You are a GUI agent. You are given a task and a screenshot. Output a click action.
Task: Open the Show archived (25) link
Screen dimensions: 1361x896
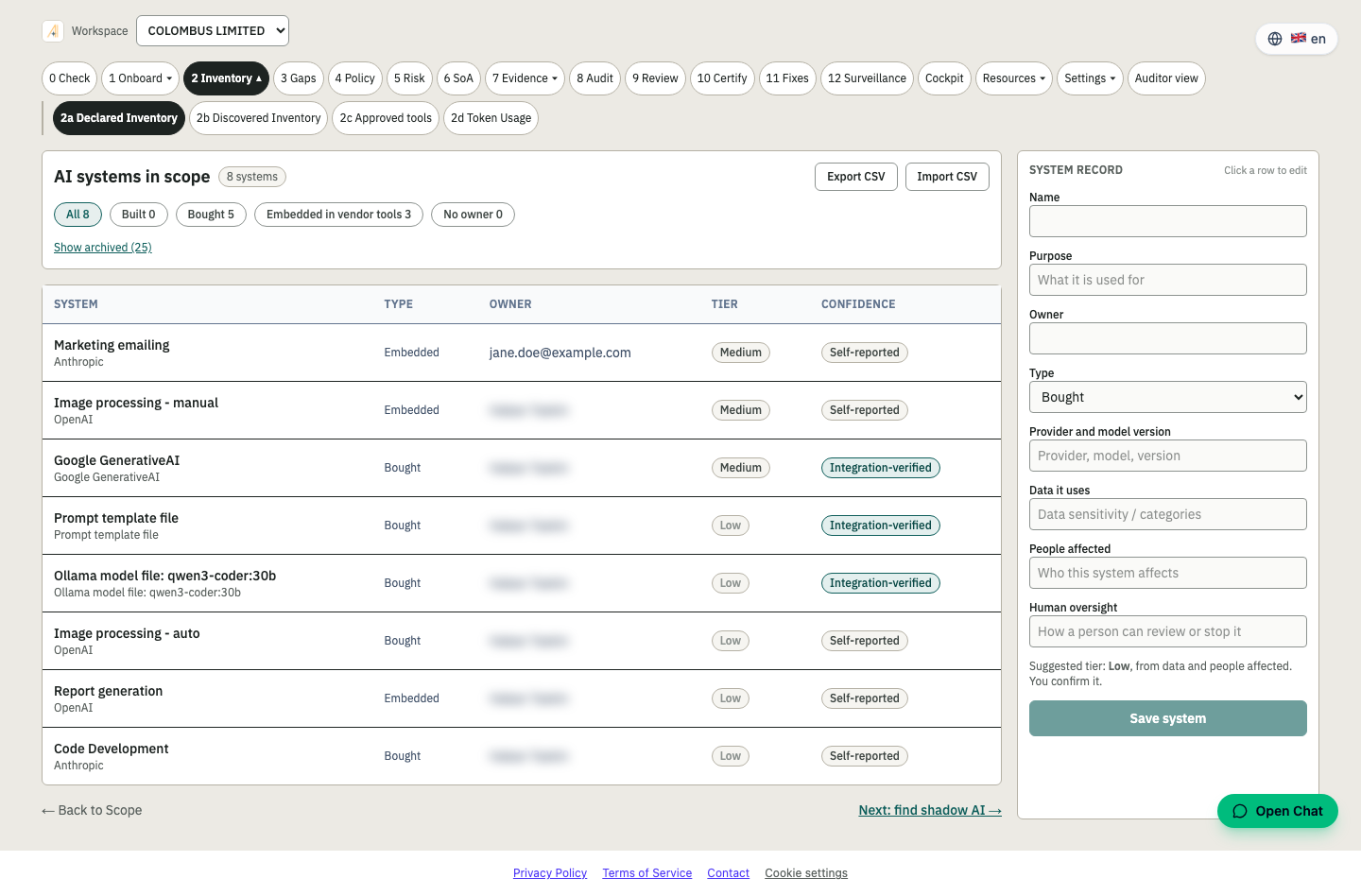103,248
